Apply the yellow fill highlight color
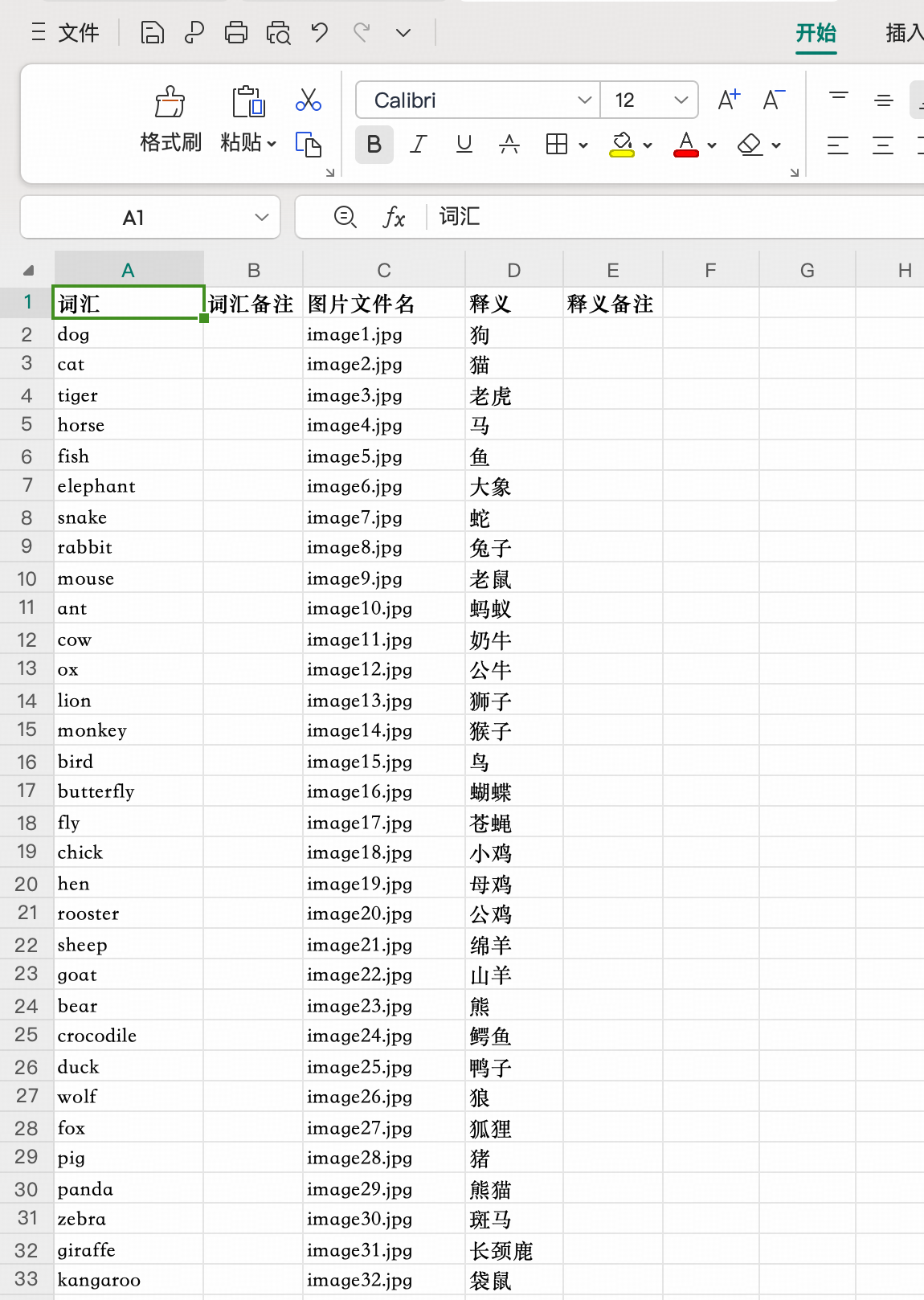The width and height of the screenshot is (924, 1300). pos(622,145)
